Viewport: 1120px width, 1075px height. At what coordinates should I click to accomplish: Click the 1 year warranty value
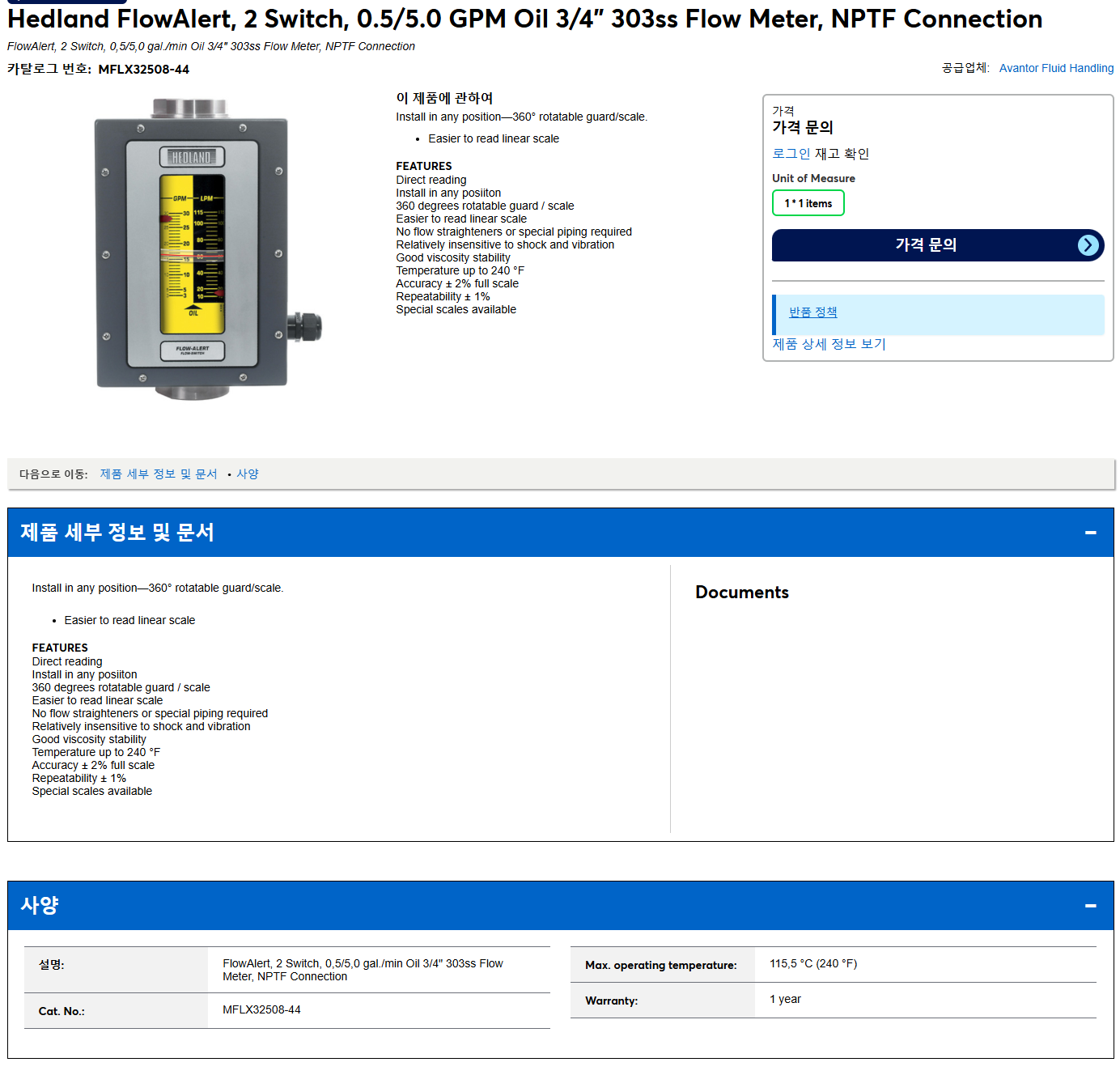point(785,1000)
